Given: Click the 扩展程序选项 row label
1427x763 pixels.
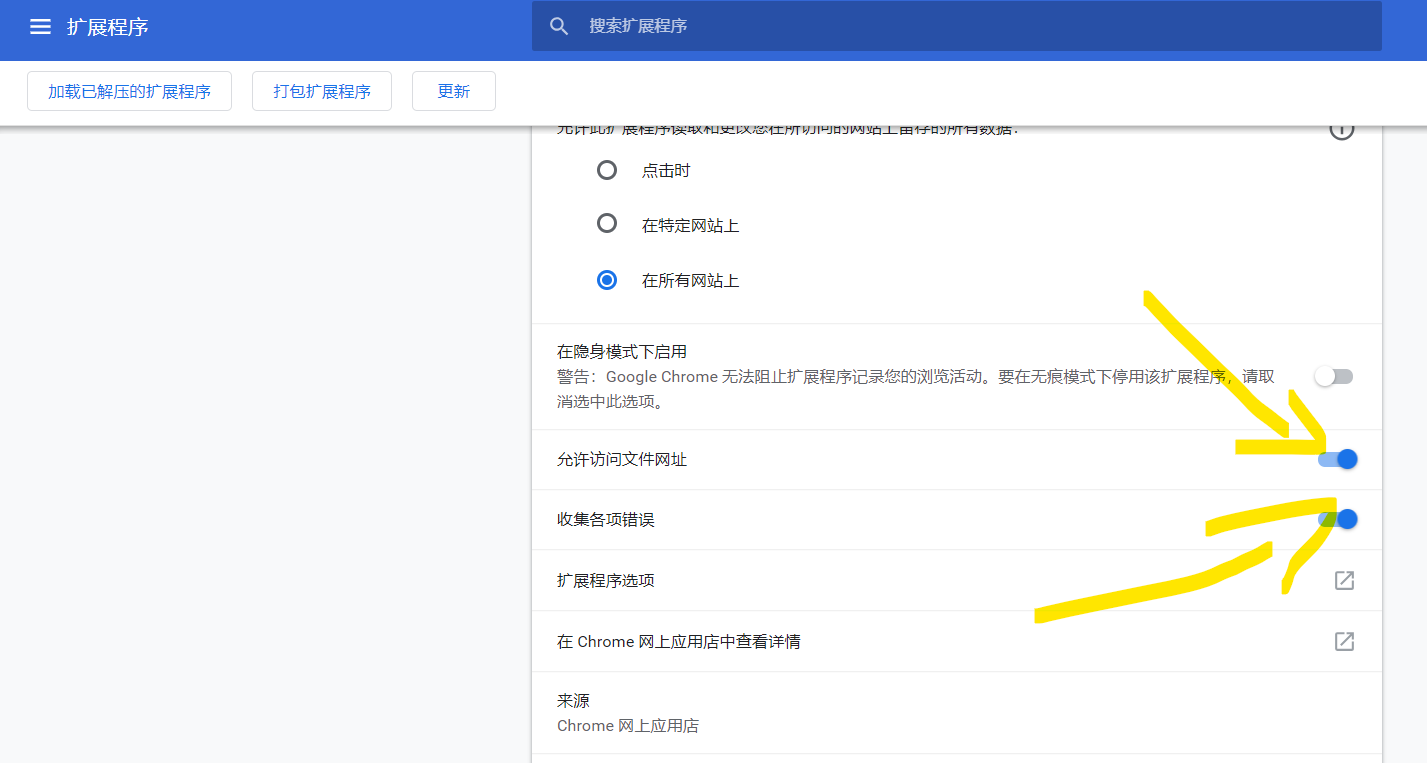Looking at the screenshot, I should pyautogui.click(x=606, y=580).
